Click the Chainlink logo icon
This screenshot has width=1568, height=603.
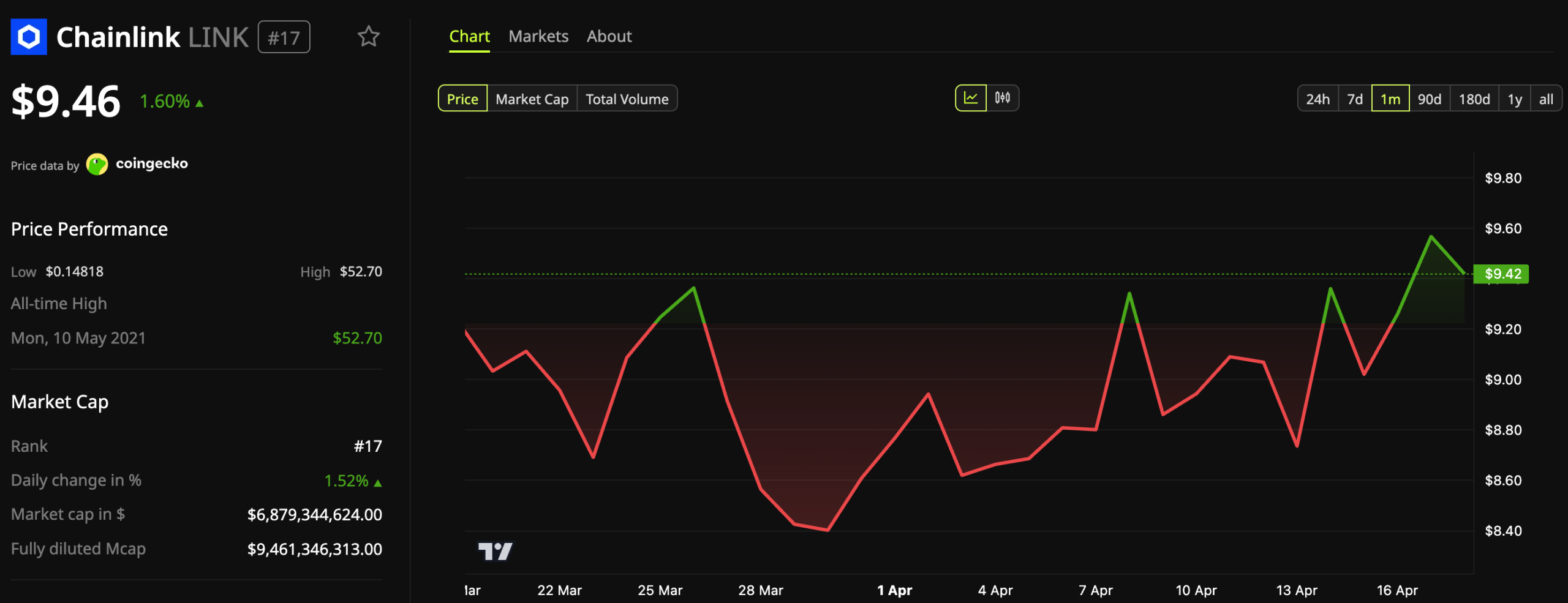[29, 37]
